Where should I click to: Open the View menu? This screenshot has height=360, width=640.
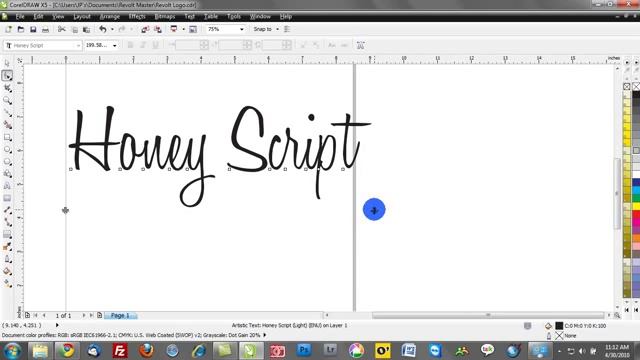coord(58,17)
